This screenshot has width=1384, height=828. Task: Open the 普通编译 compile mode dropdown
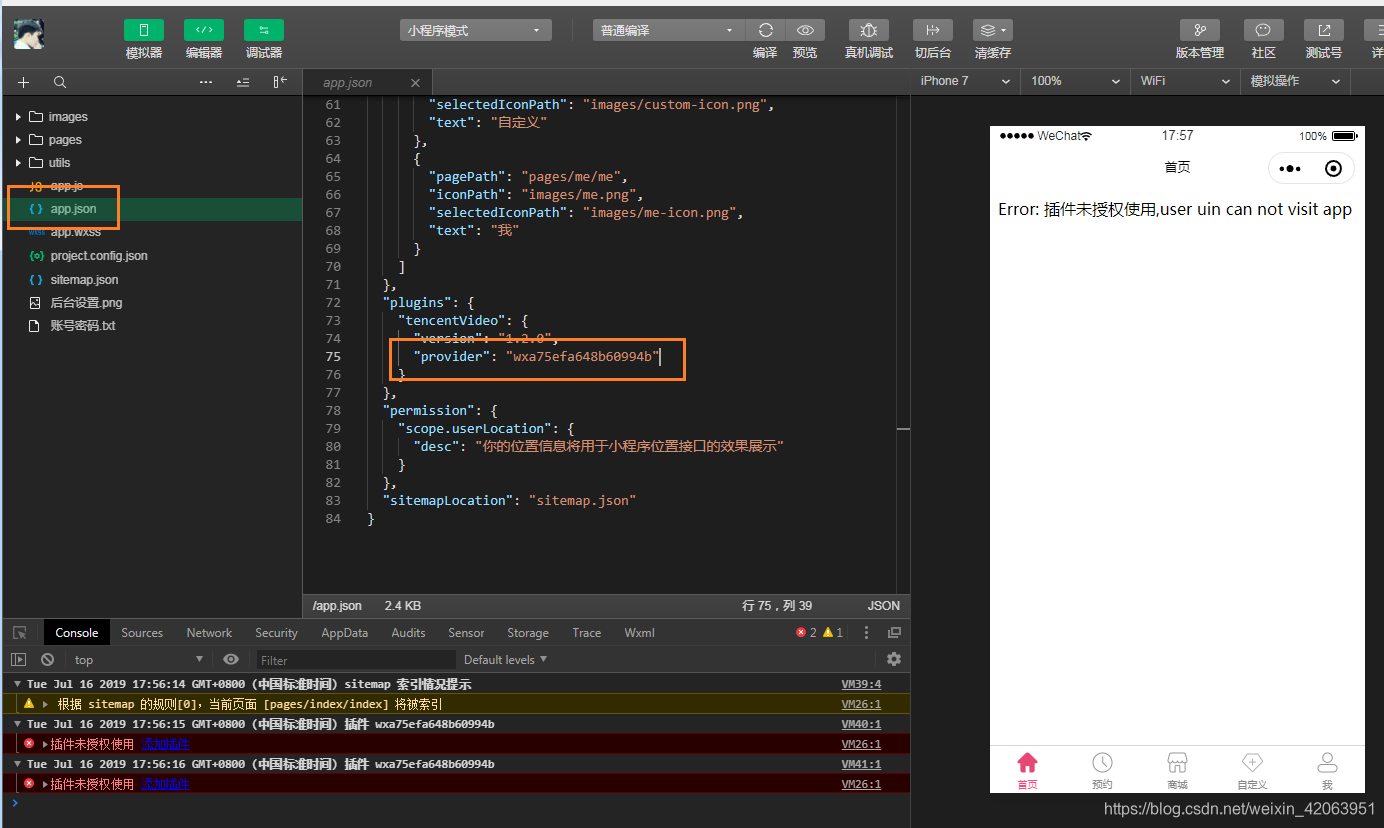click(668, 31)
